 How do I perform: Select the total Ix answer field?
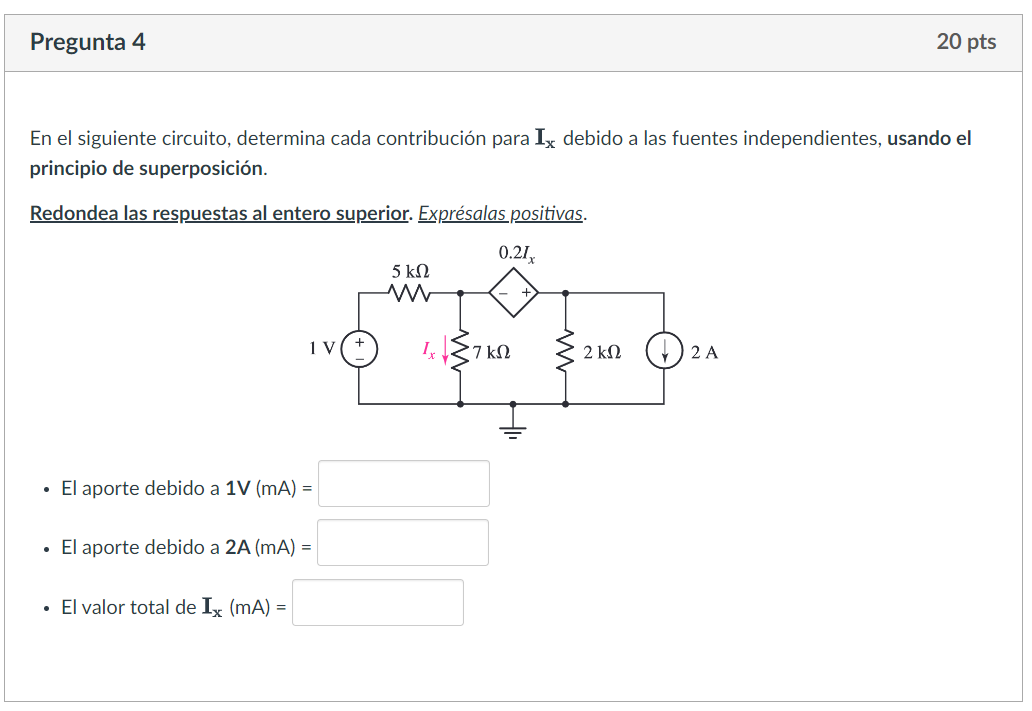pyautogui.click(x=377, y=602)
